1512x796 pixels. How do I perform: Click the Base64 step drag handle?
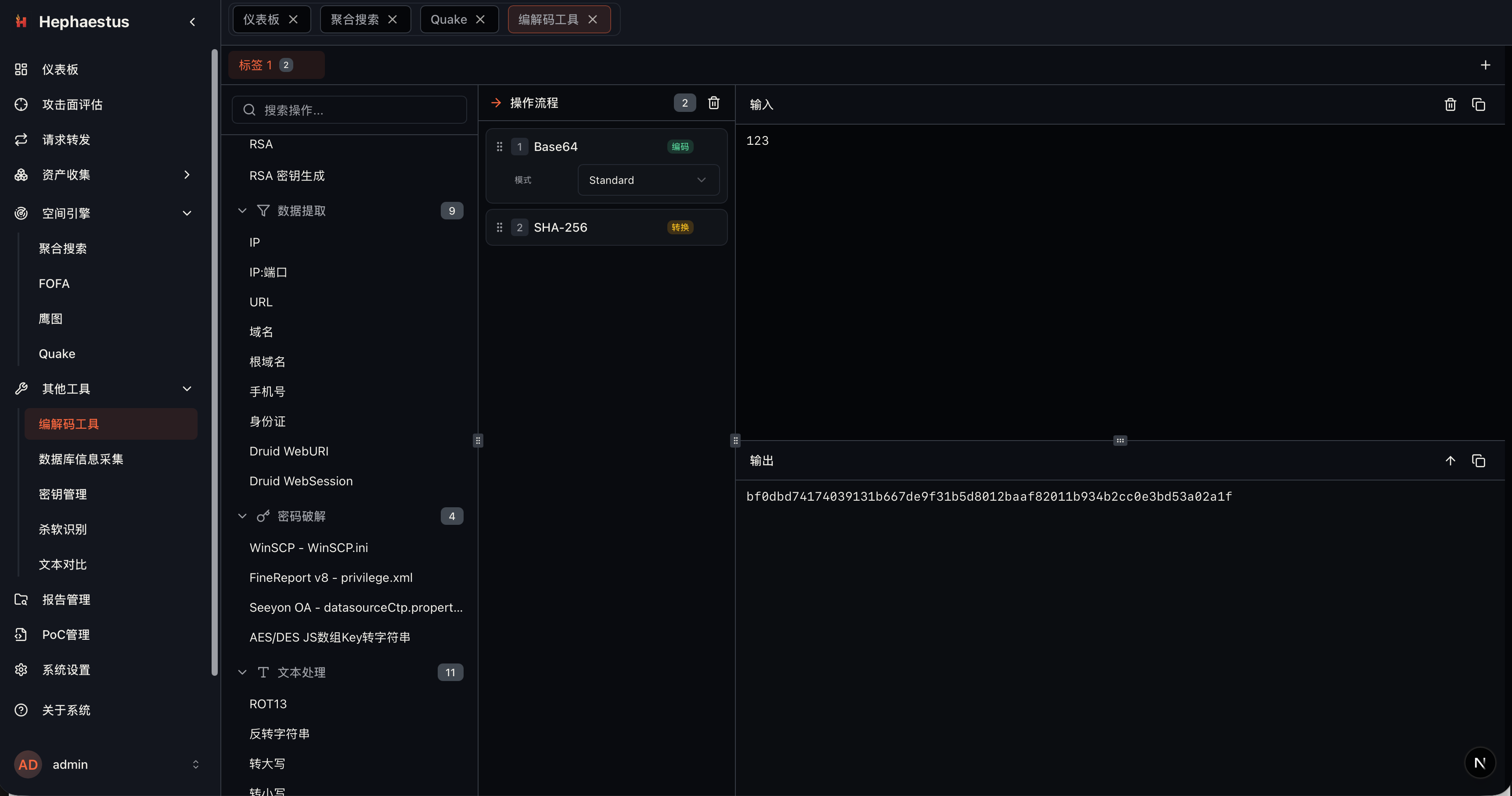pyautogui.click(x=500, y=147)
